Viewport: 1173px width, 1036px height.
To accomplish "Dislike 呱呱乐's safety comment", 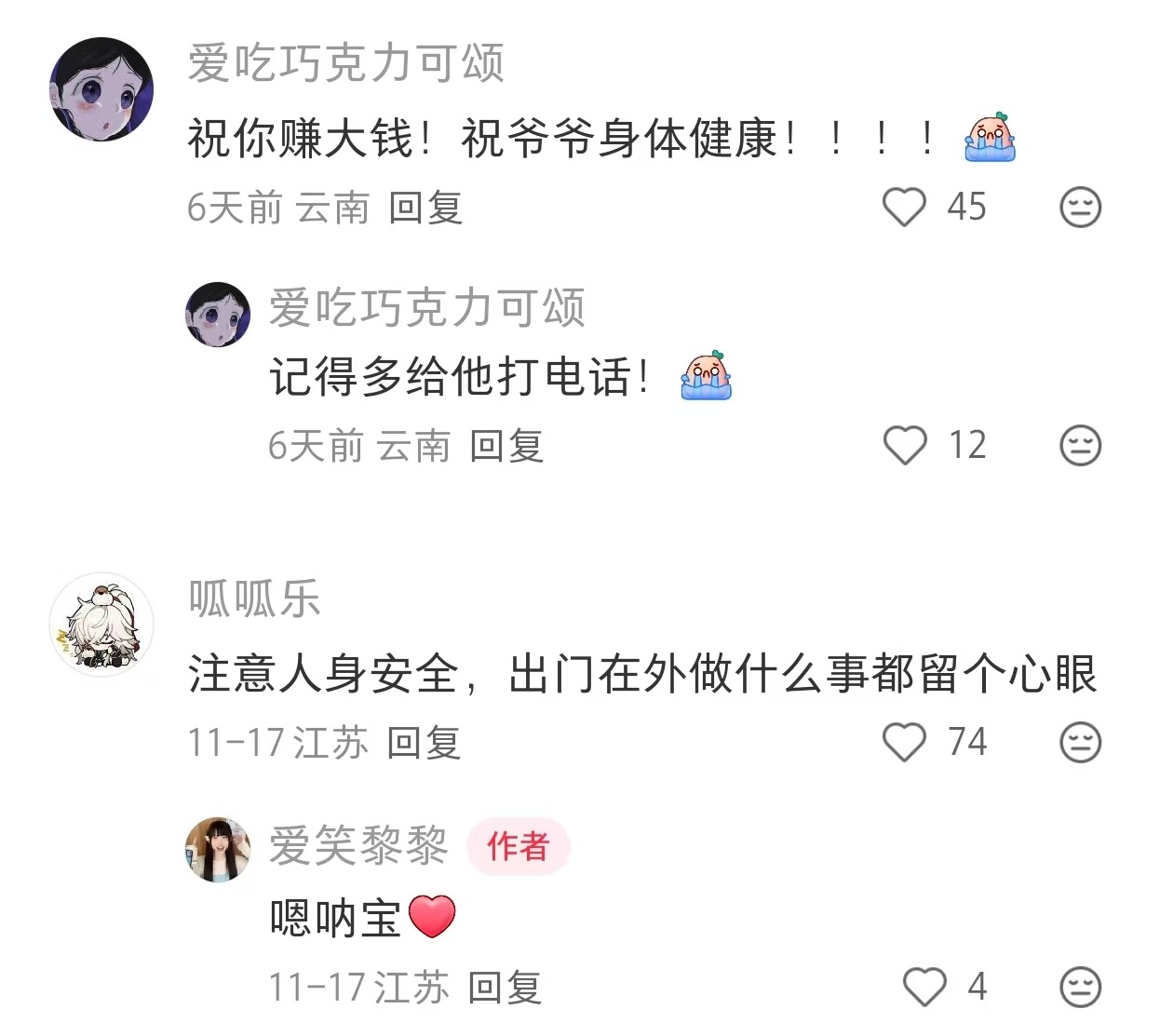I will [x=1080, y=742].
